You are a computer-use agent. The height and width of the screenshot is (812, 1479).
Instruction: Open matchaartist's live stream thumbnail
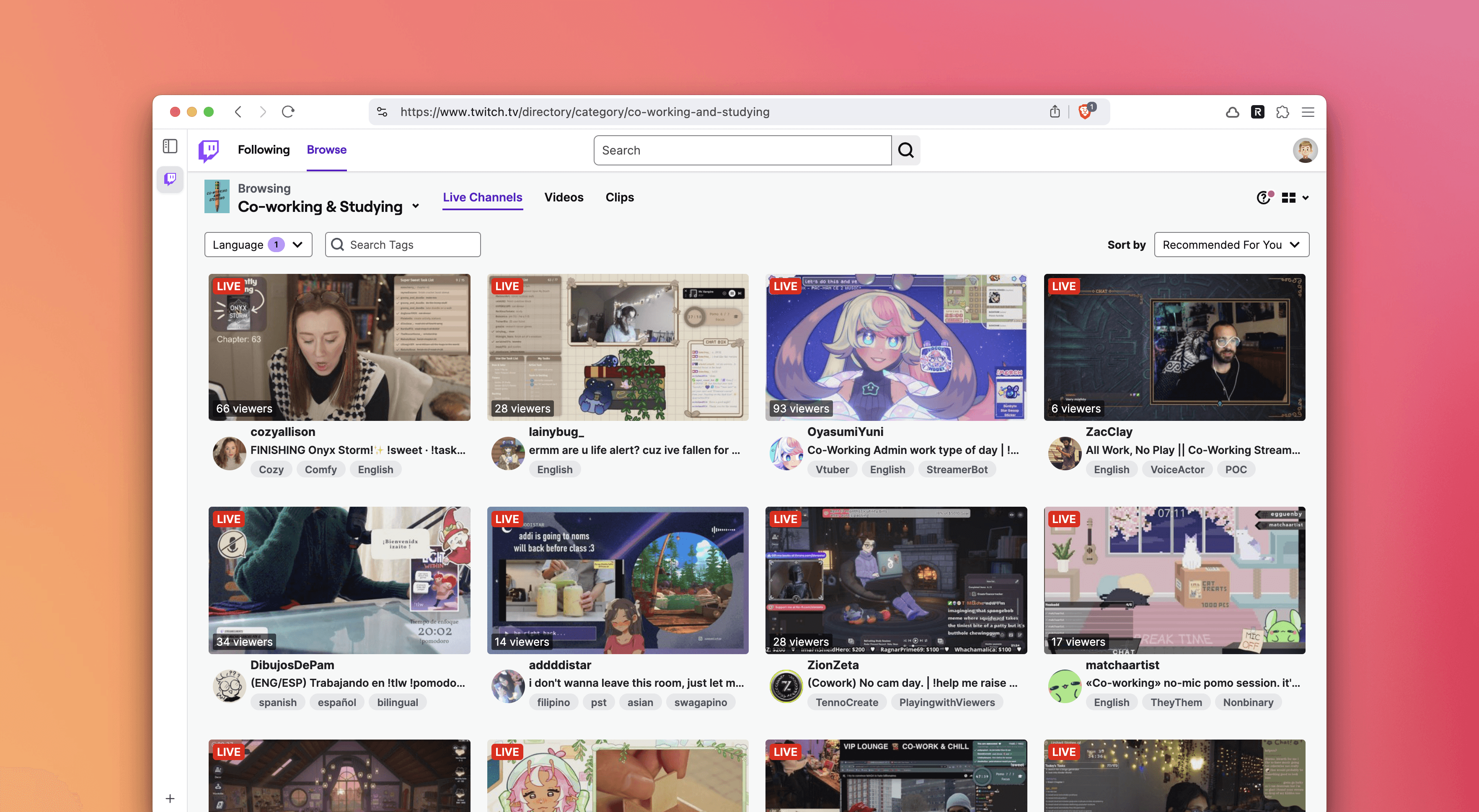[x=1175, y=580]
